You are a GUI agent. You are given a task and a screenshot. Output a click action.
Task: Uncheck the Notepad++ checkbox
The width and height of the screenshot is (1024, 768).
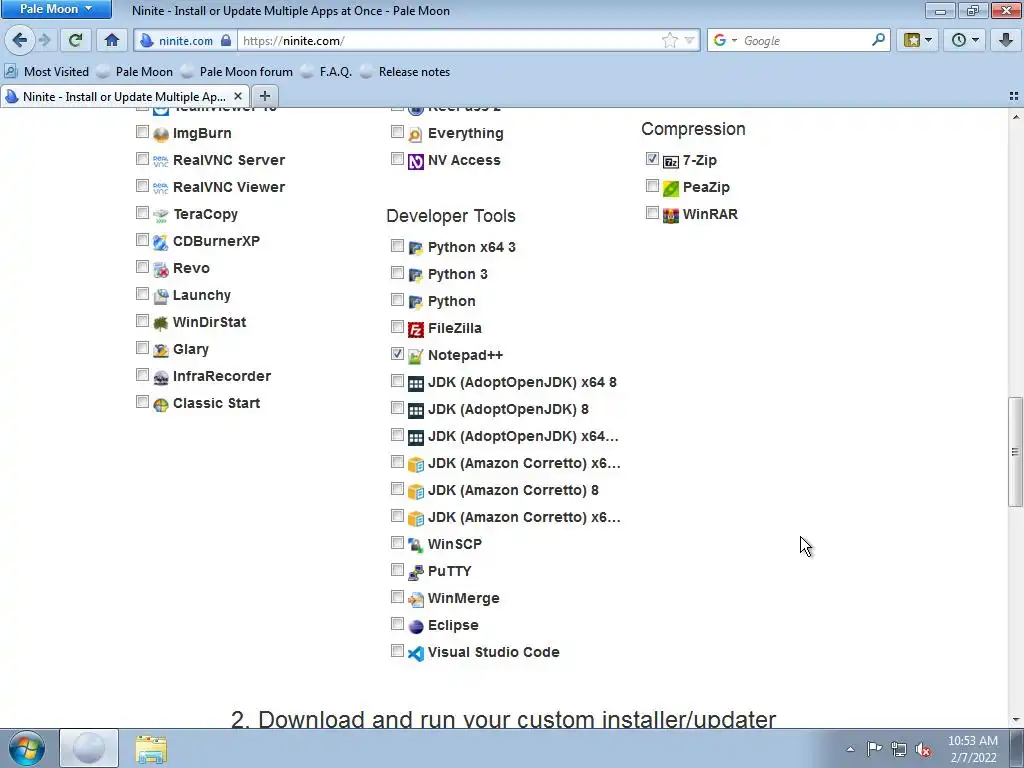[397, 353]
